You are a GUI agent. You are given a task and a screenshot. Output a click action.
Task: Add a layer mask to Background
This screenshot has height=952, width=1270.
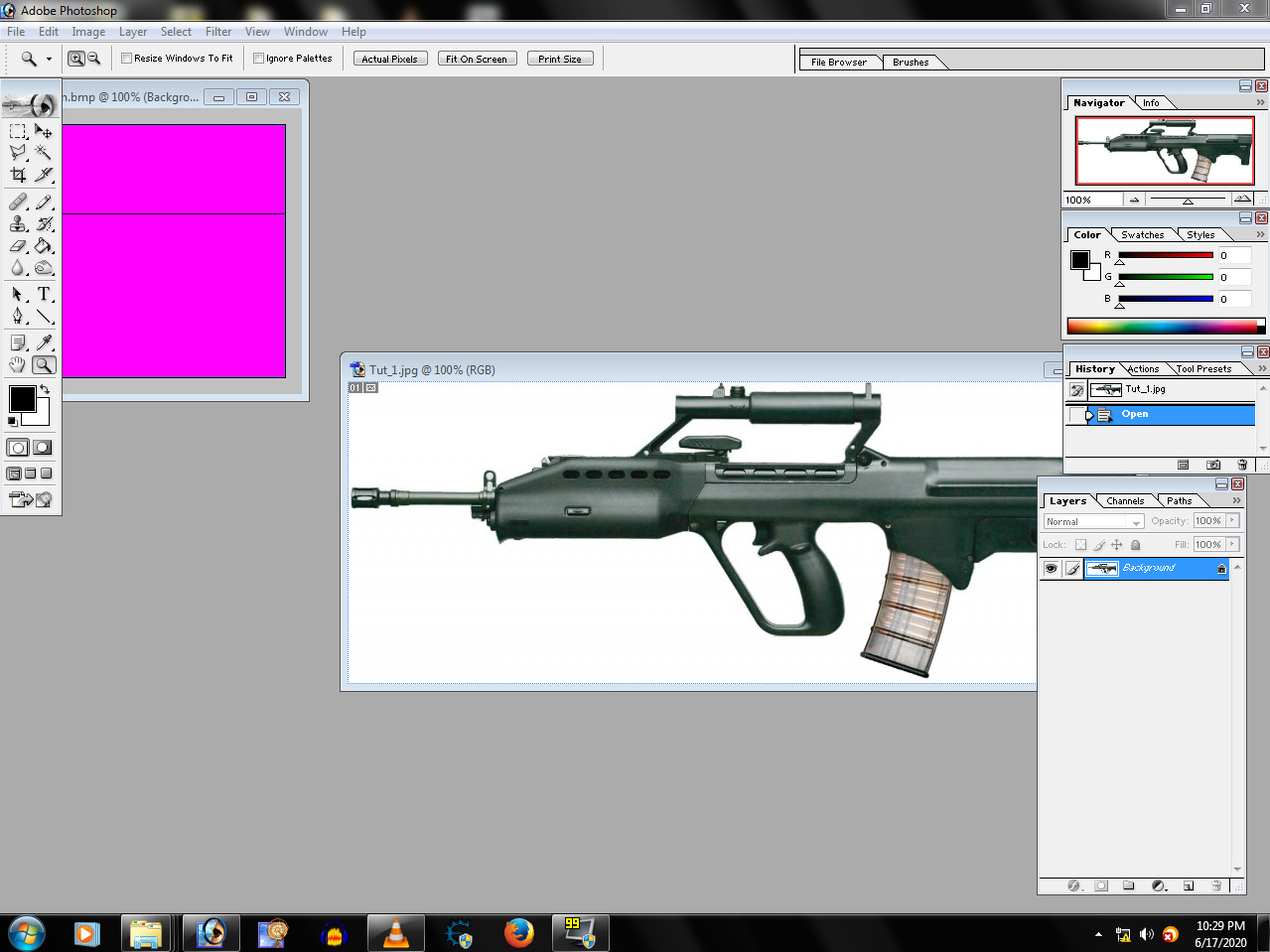pos(1100,884)
